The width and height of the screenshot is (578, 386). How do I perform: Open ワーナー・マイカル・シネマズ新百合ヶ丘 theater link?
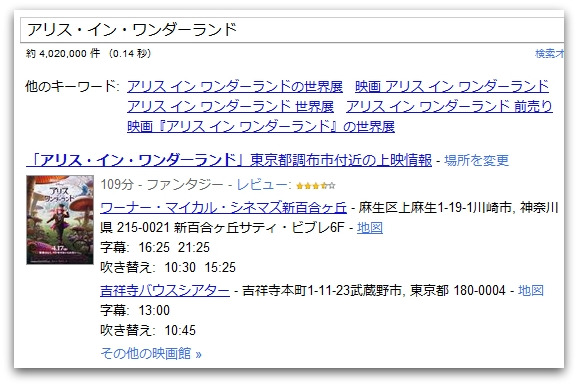tap(223, 208)
